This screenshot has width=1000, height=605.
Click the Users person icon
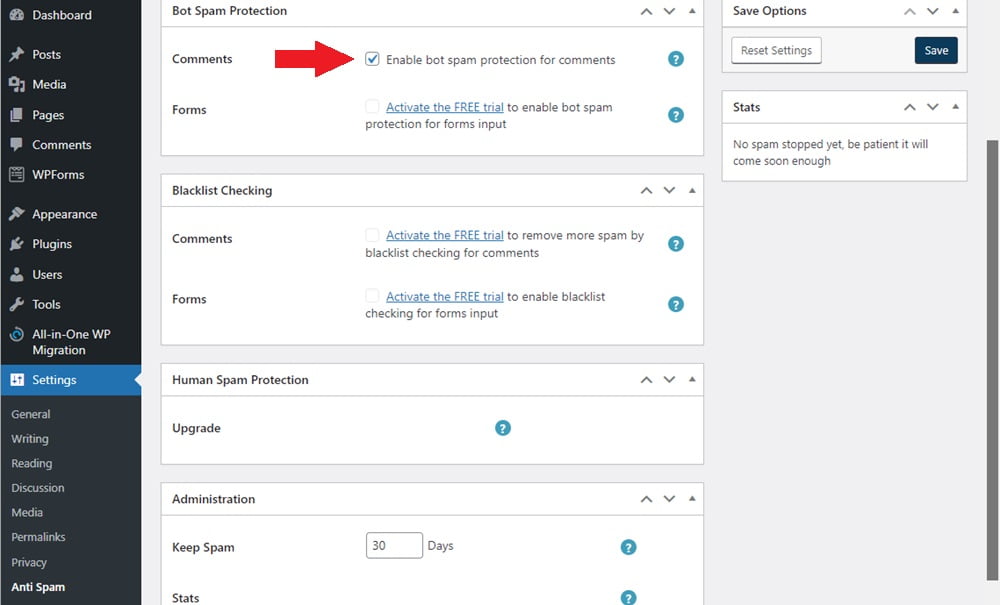[x=17, y=275]
